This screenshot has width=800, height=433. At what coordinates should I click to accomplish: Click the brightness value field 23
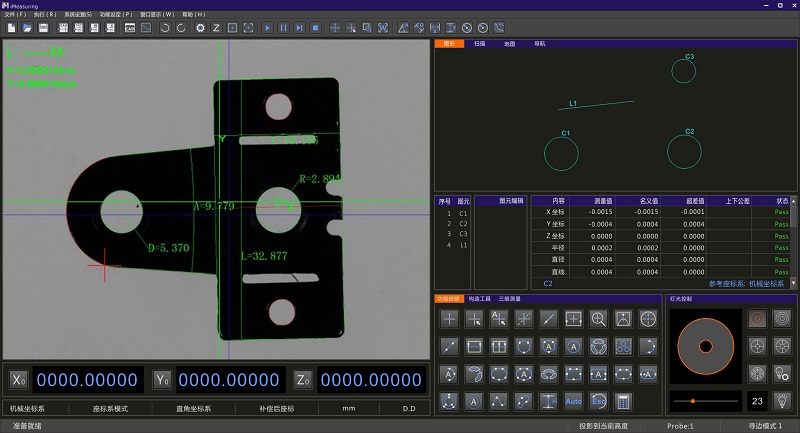pyautogui.click(x=757, y=401)
